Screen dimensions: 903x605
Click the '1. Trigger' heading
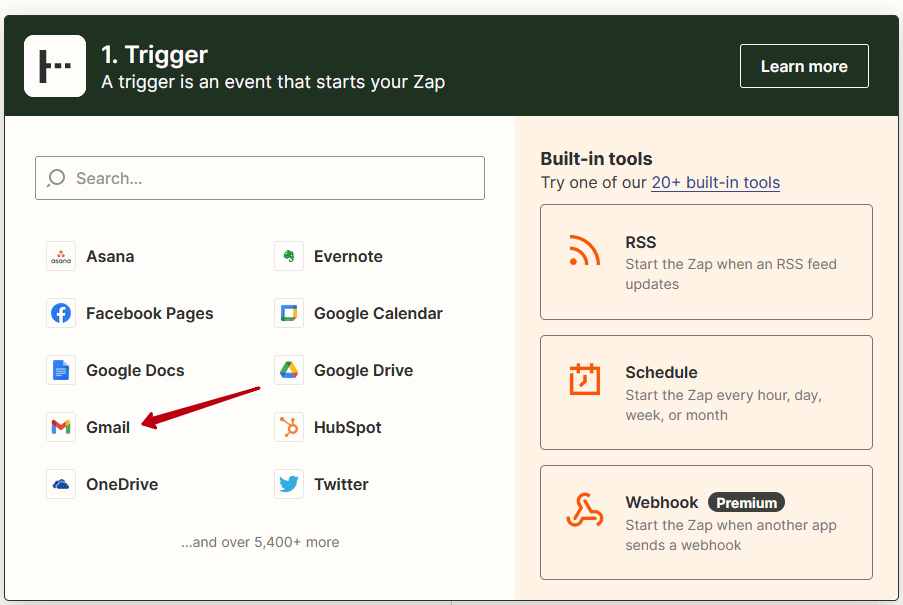click(154, 55)
